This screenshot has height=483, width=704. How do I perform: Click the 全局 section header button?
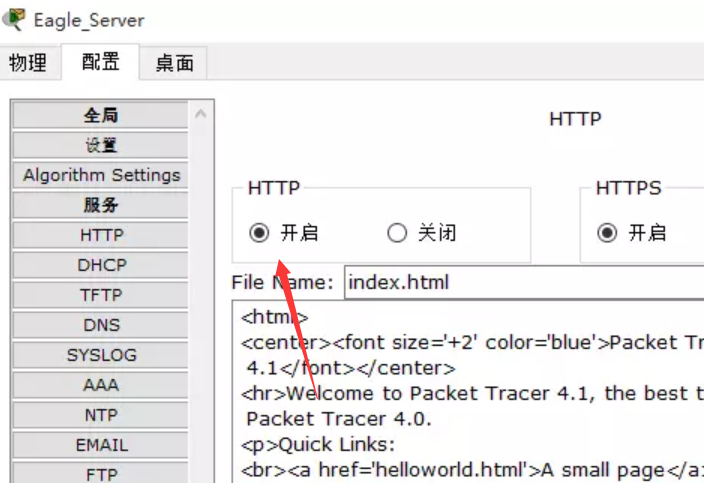pyautogui.click(x=101, y=115)
